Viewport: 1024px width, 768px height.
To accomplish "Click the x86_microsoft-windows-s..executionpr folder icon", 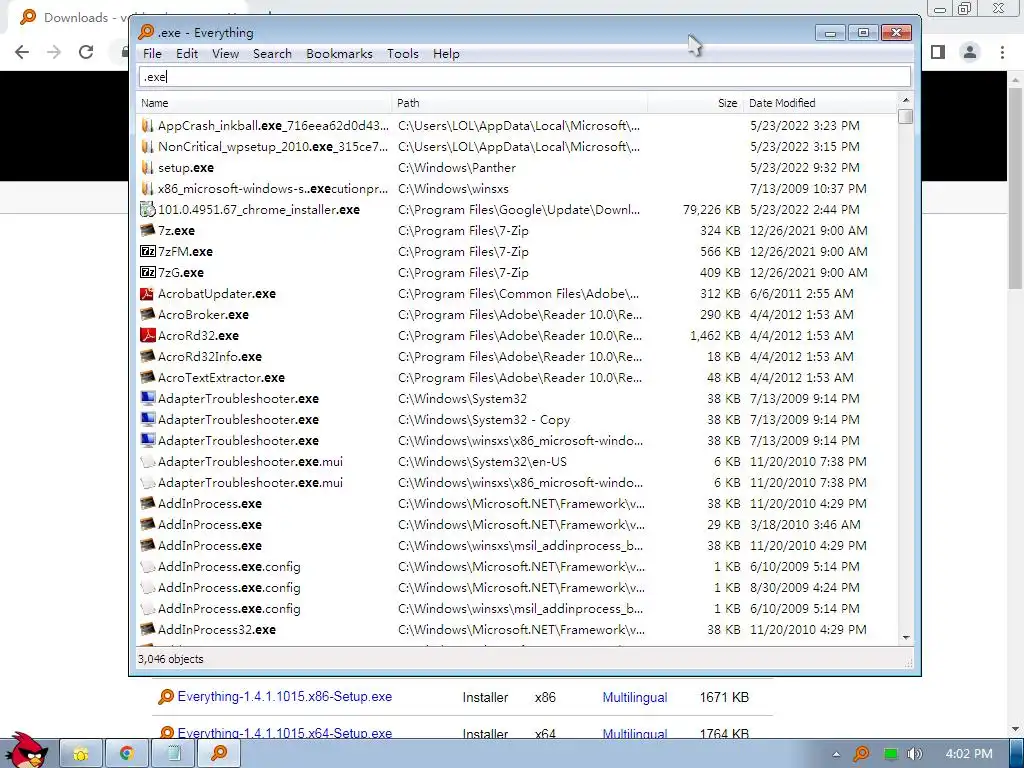I will tap(148, 189).
